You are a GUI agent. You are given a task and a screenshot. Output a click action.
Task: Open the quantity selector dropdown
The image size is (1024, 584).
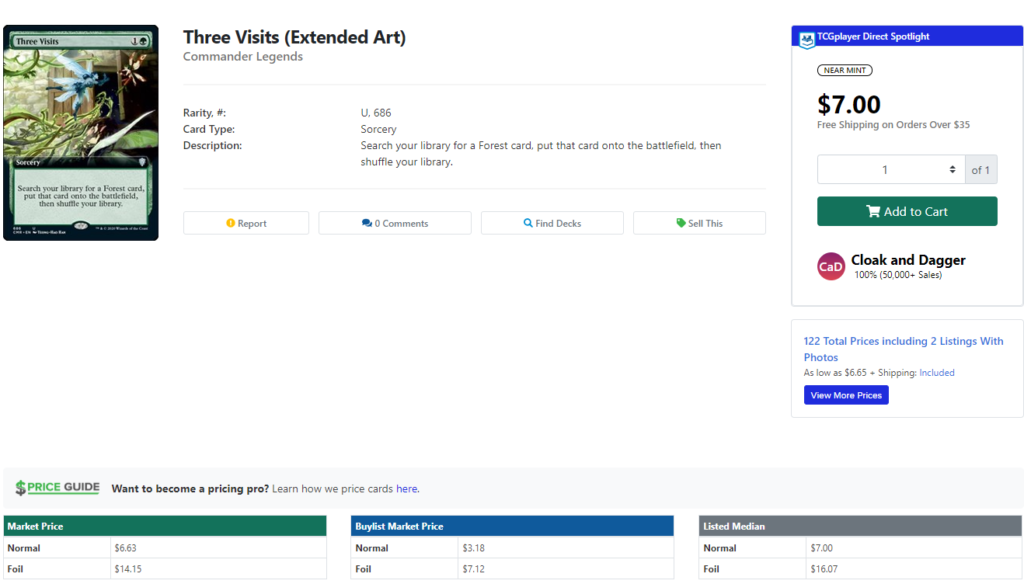click(x=891, y=170)
